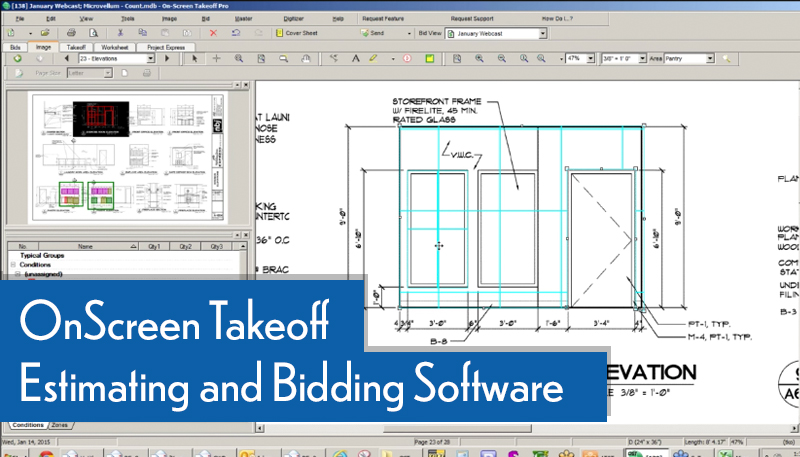Select the zoom window tool

[x=283, y=59]
